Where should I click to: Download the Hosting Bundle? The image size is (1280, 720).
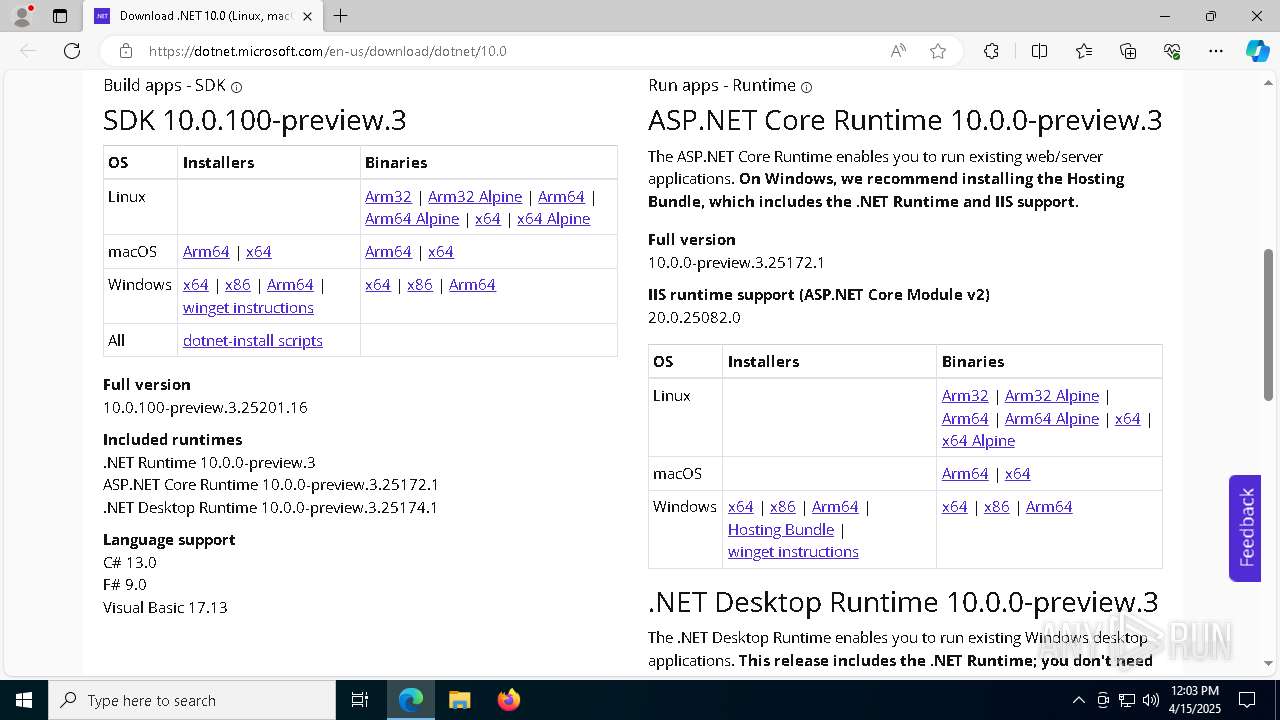[781, 529]
